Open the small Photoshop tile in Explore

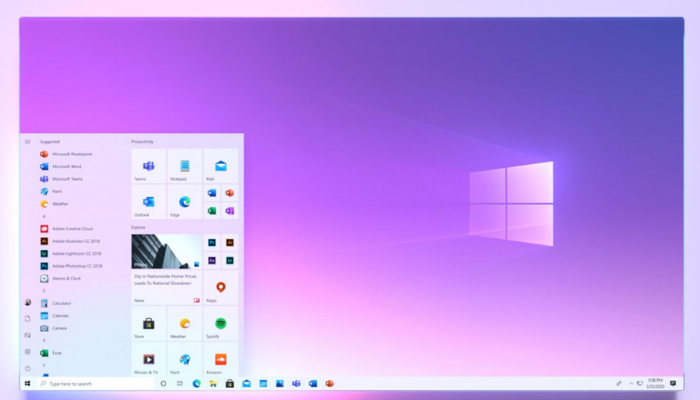212,243
